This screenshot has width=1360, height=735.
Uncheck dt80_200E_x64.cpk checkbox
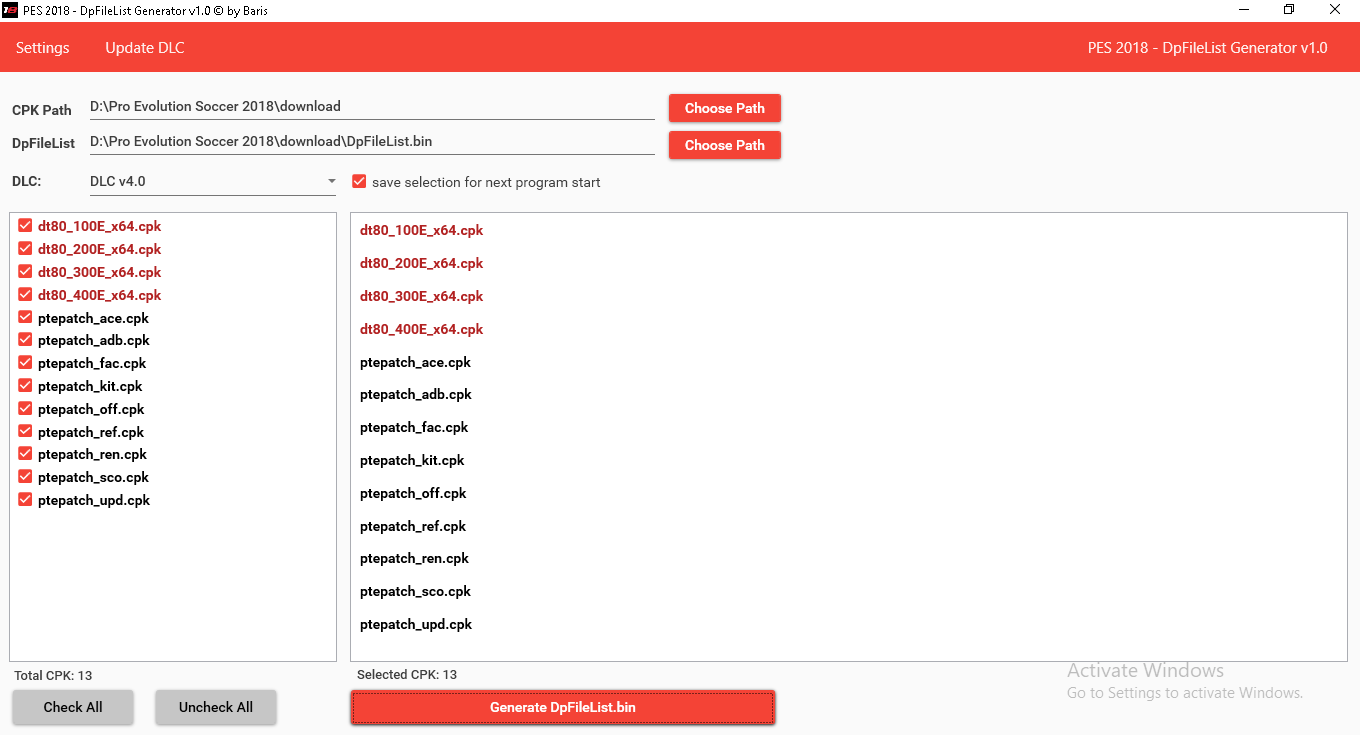[25, 249]
